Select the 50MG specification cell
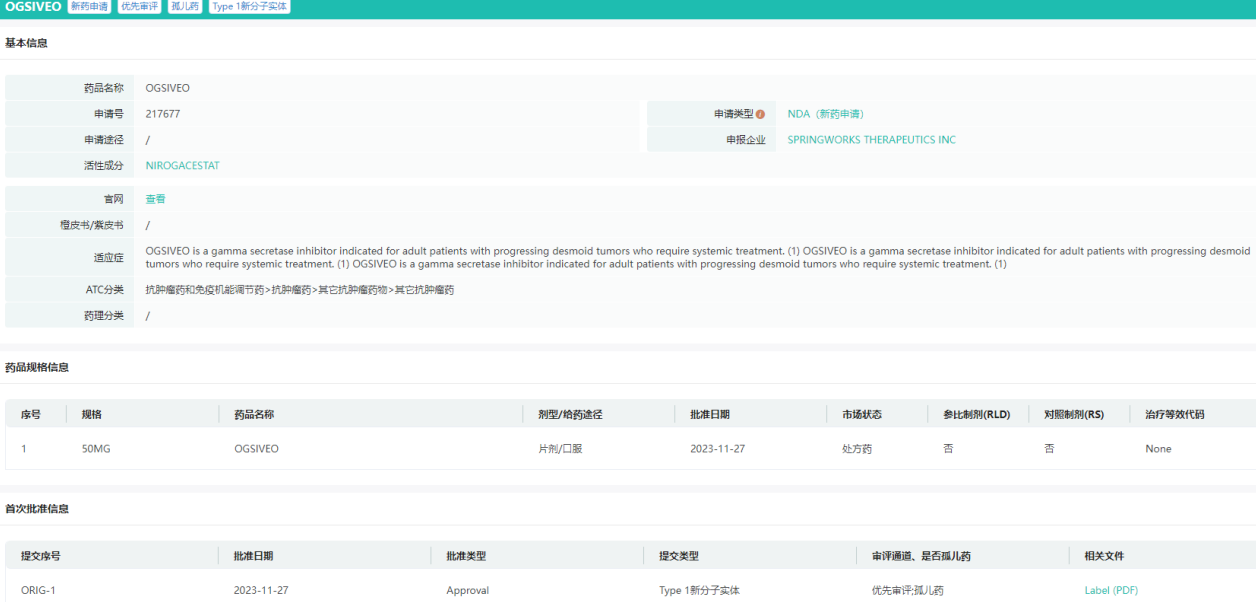Viewport: 1256px width, 602px height. click(96, 449)
